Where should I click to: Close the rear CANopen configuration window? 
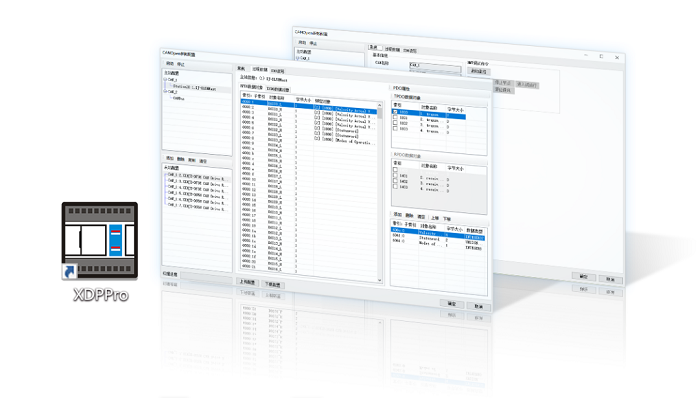617,57
